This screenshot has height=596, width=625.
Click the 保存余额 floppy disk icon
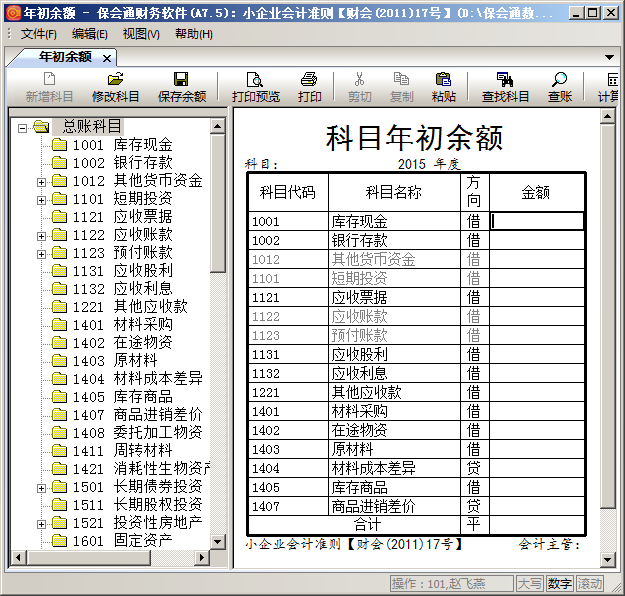pyautogui.click(x=181, y=80)
